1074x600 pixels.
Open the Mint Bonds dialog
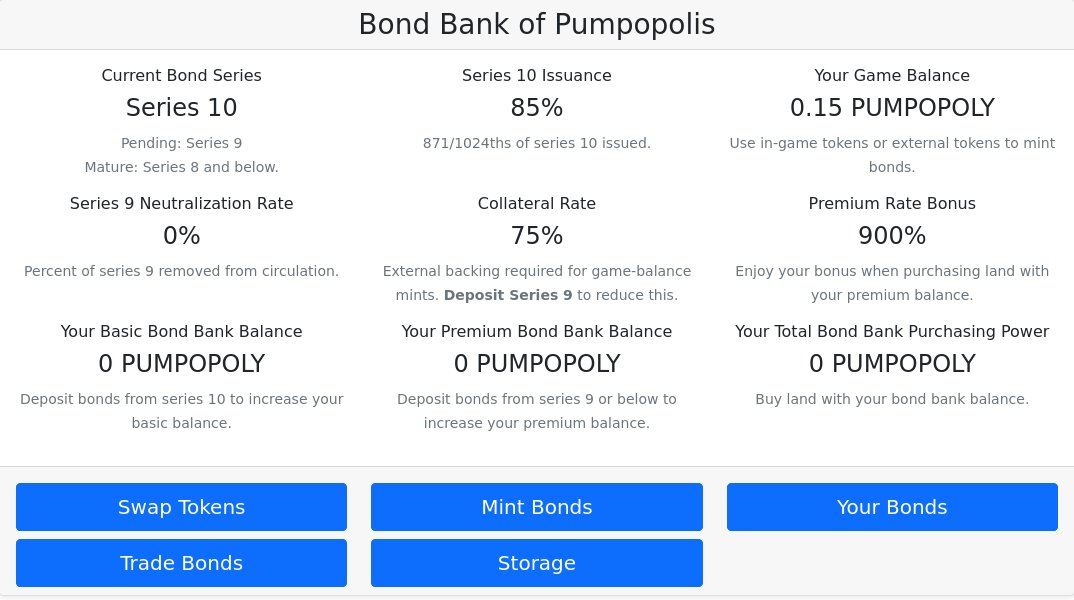click(x=536, y=507)
